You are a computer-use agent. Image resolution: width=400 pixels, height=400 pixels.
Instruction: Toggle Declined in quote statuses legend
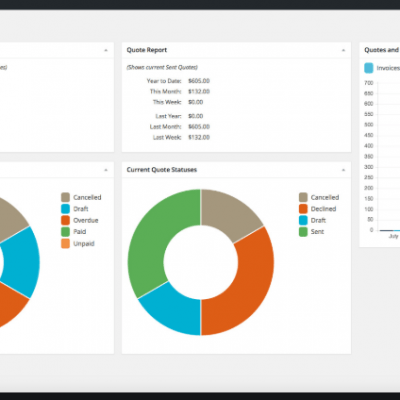pos(318,209)
